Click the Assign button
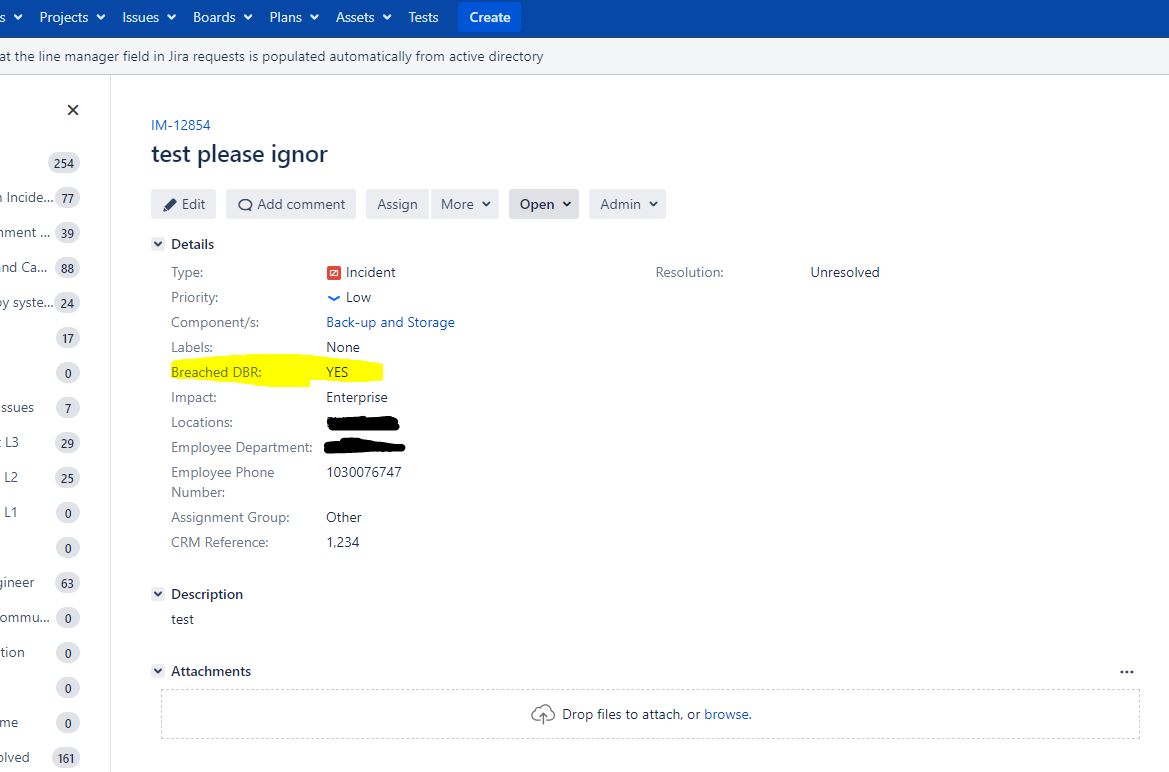Screen dimensions: 1169x772 (x=397, y=204)
